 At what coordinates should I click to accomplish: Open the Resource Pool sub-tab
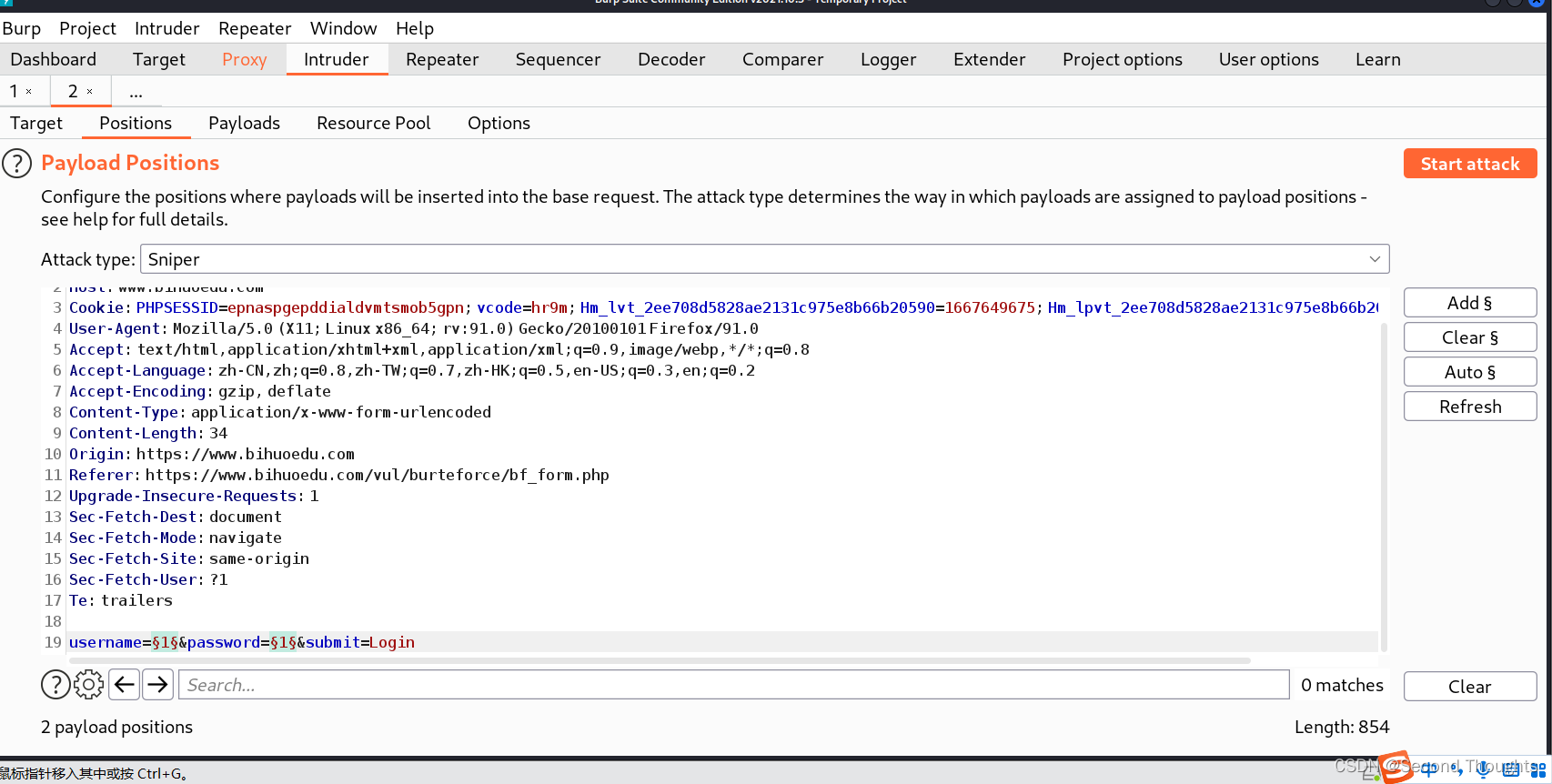(373, 123)
